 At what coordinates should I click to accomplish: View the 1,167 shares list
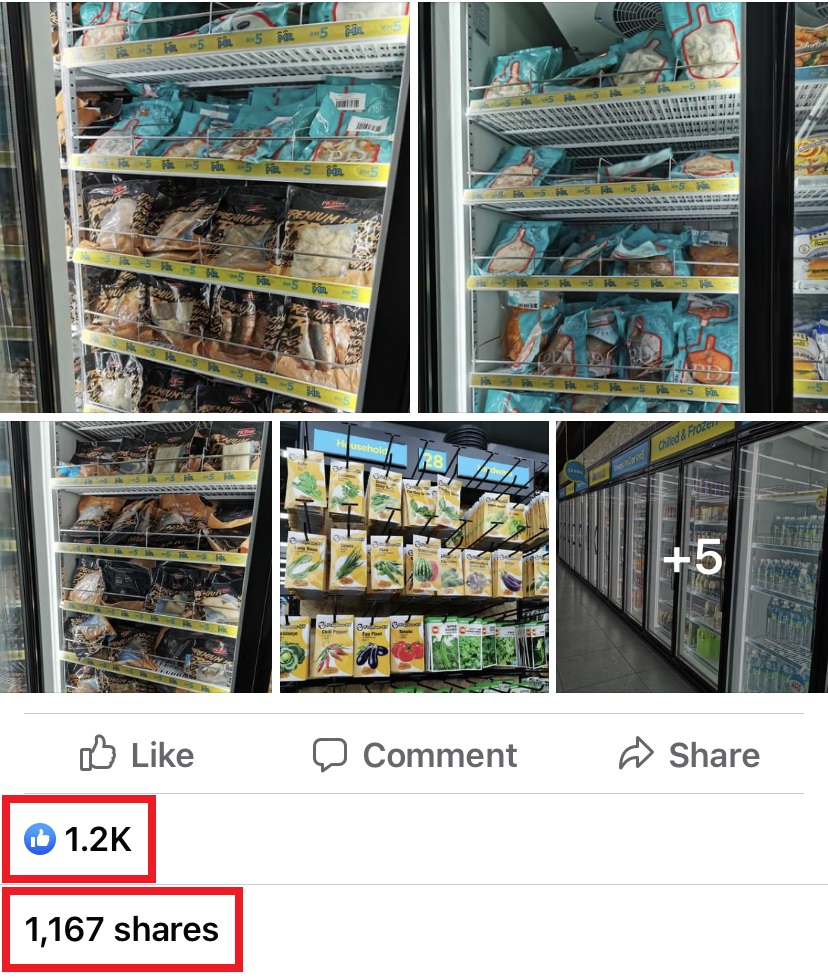122,929
